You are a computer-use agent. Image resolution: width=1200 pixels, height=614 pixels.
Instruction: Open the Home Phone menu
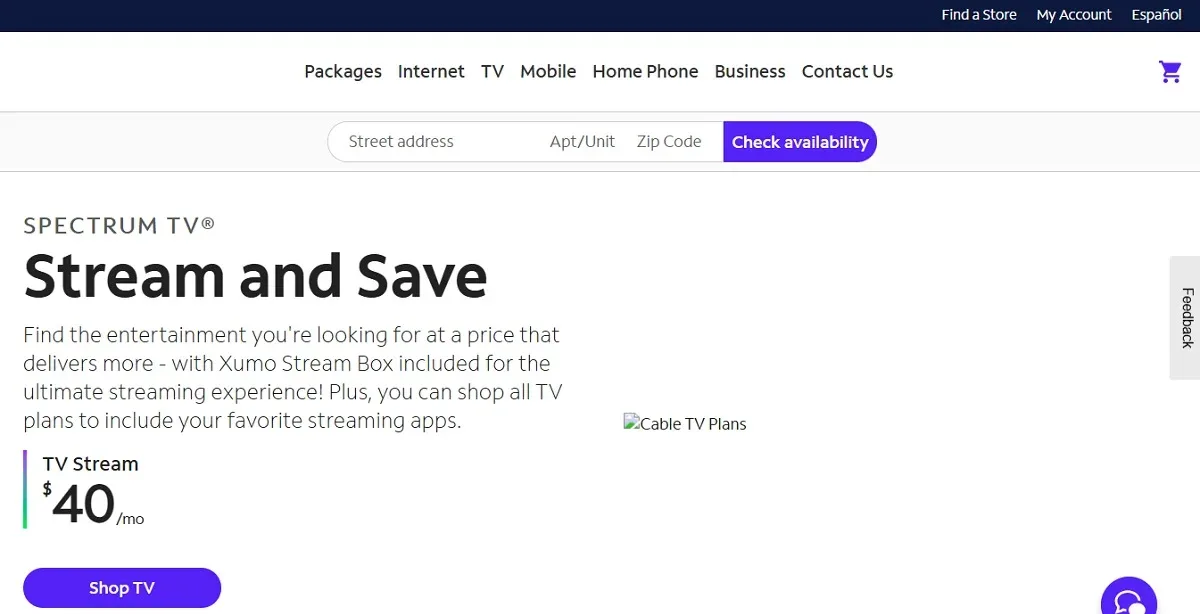pyautogui.click(x=645, y=71)
